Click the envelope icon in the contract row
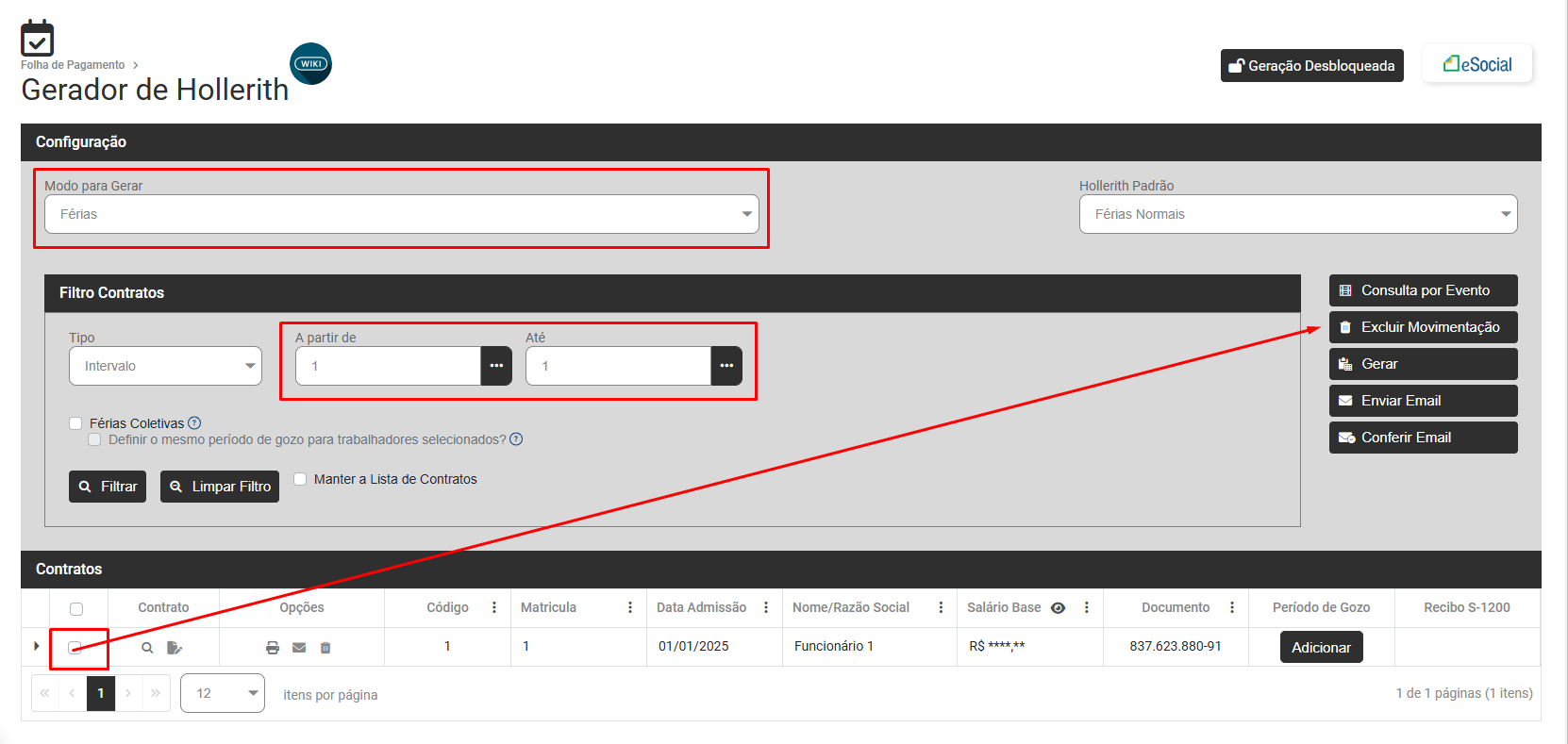 299,648
